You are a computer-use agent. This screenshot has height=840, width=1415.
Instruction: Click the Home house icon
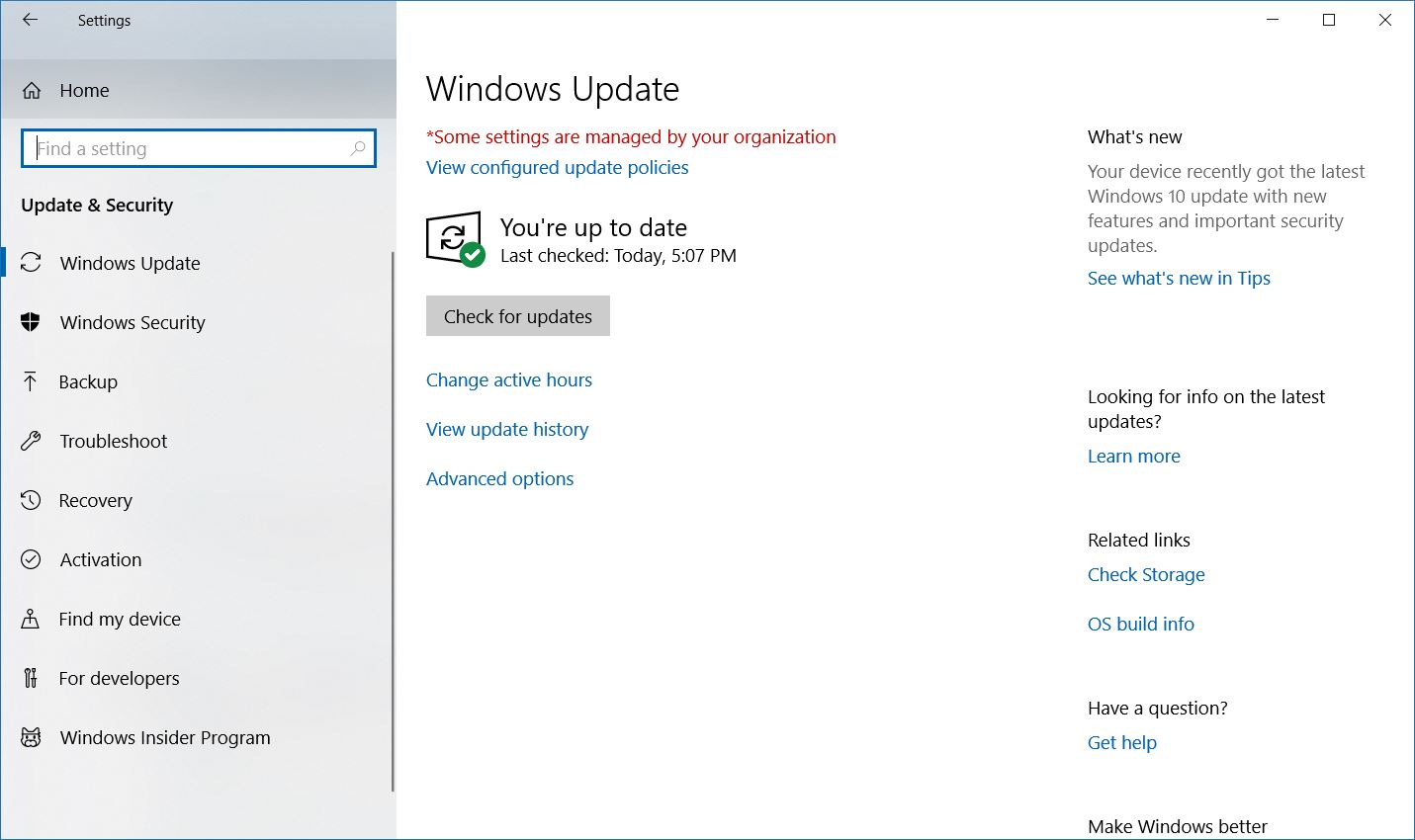coord(32,91)
